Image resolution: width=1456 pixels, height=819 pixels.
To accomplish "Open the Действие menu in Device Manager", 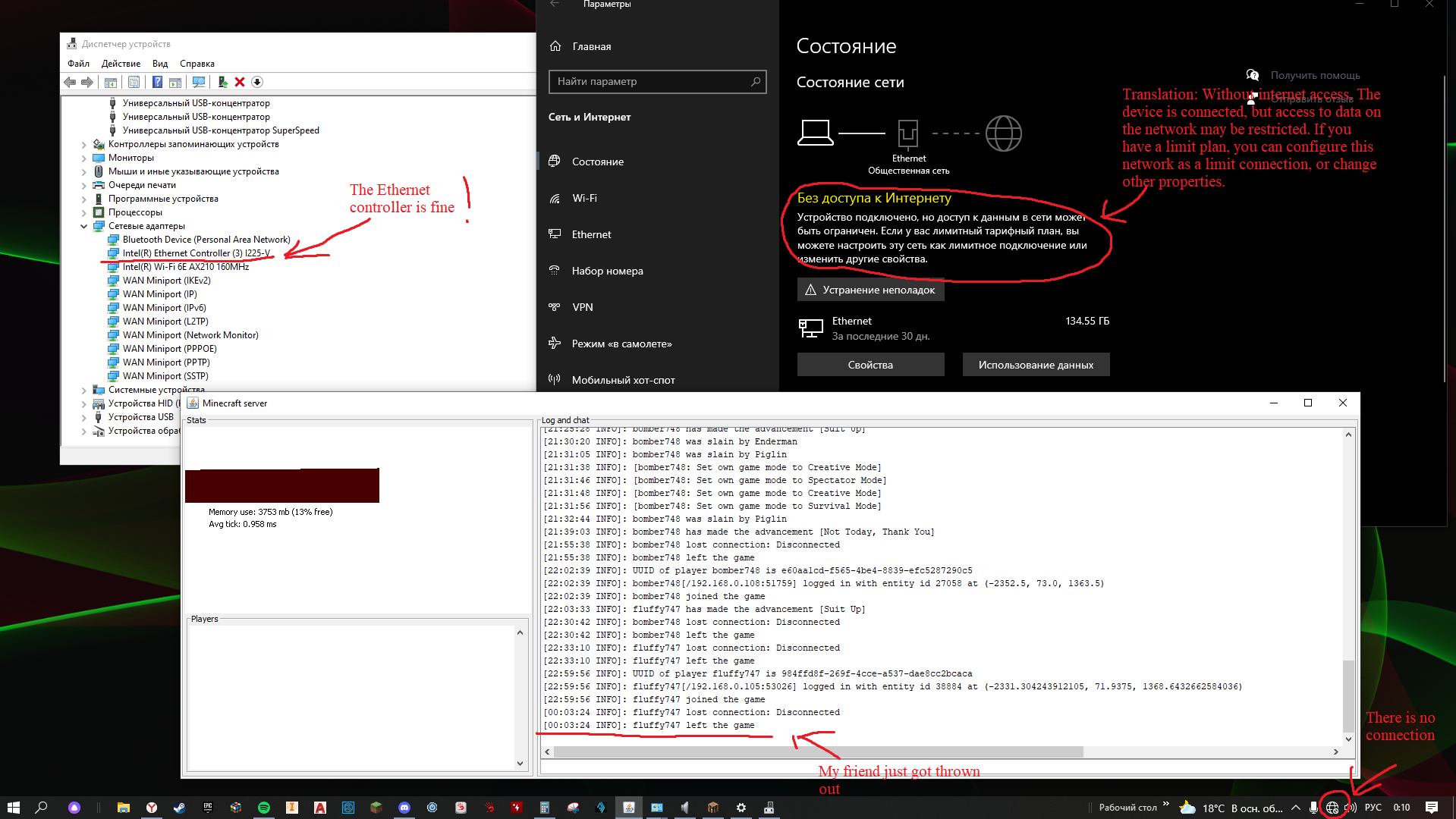I will (121, 64).
